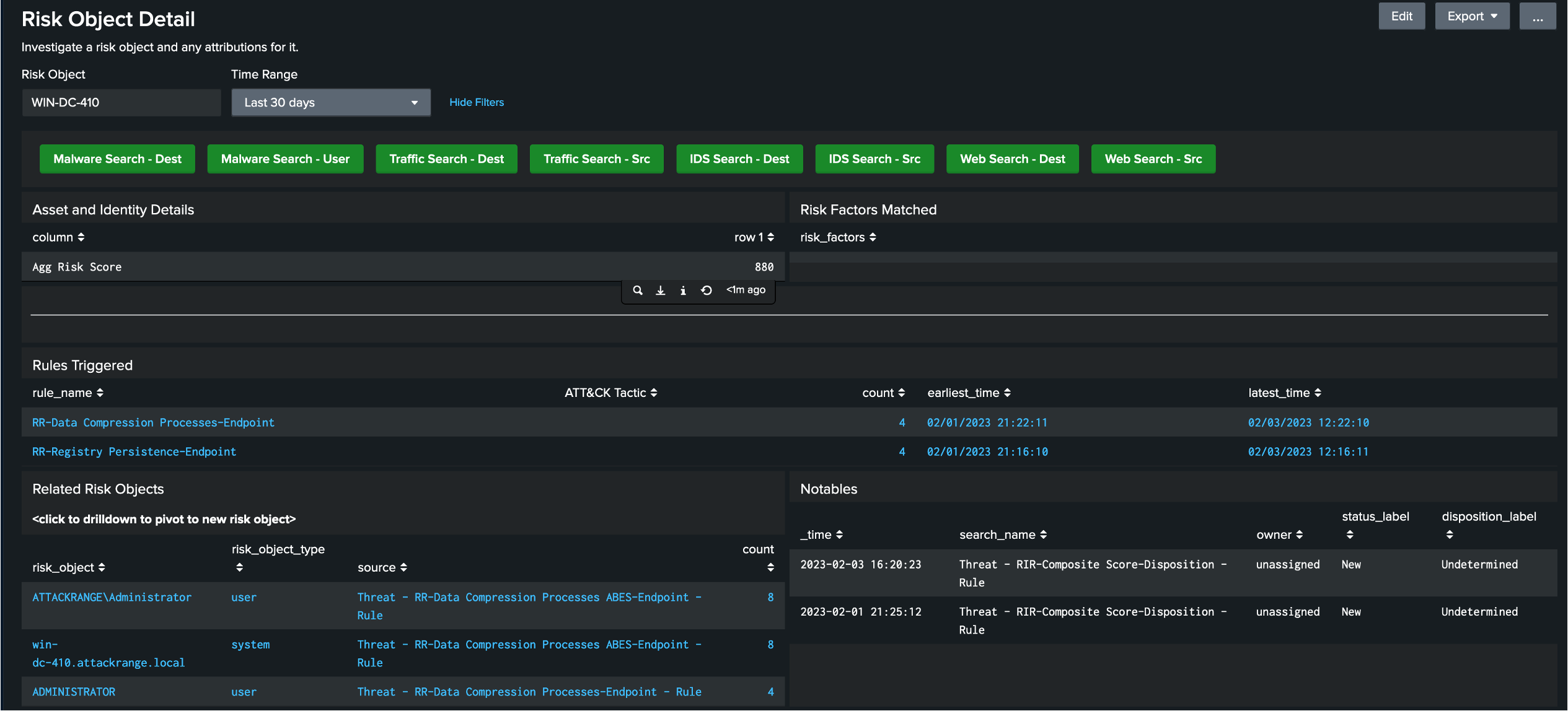Viewport: 1568px width, 711px height.
Task: Open the Export dropdown menu
Action: tap(1472, 16)
